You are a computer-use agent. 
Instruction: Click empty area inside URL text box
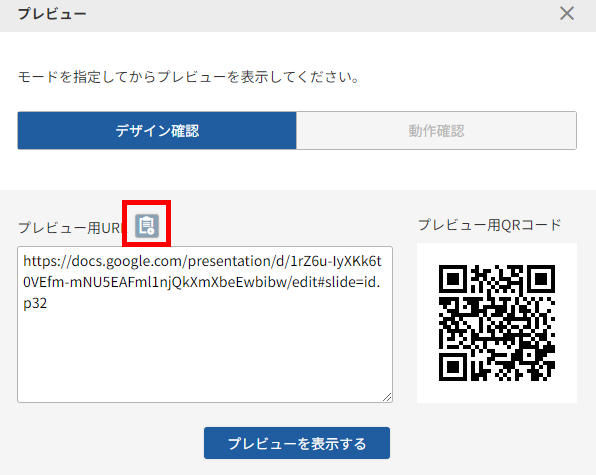pos(205,353)
